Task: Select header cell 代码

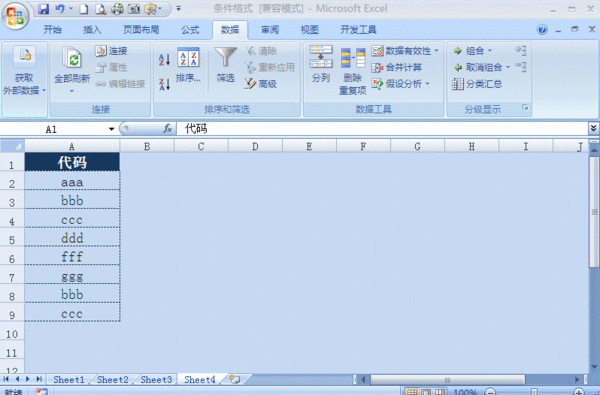Action: pos(72,162)
